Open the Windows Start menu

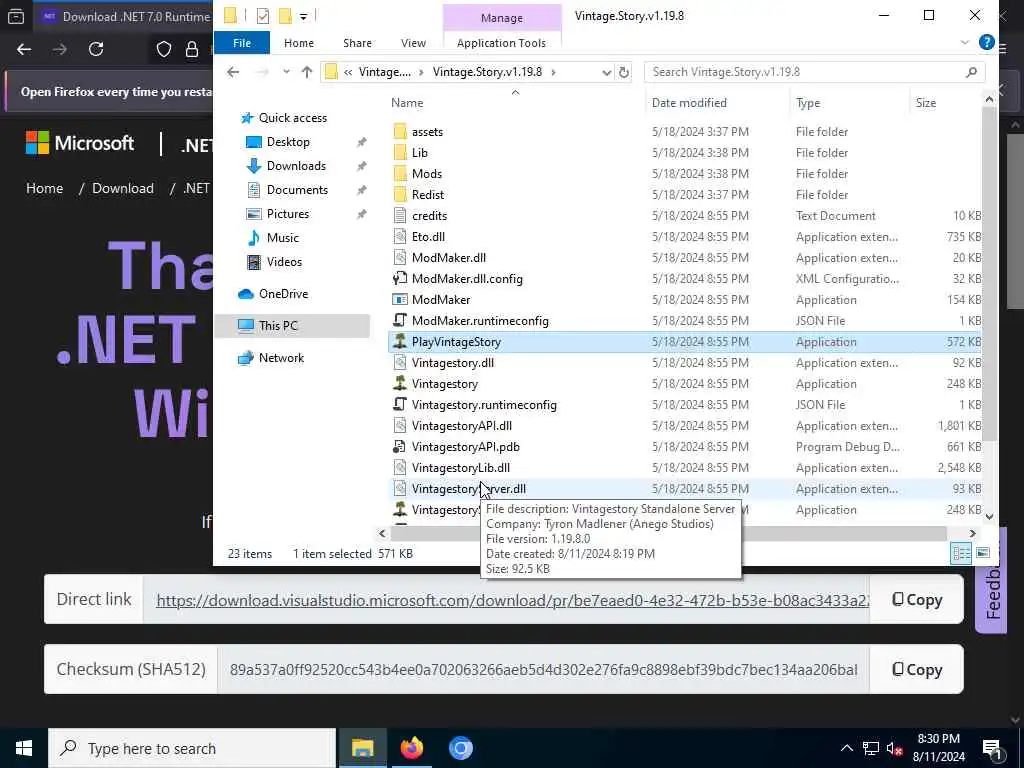pyautogui.click(x=24, y=748)
